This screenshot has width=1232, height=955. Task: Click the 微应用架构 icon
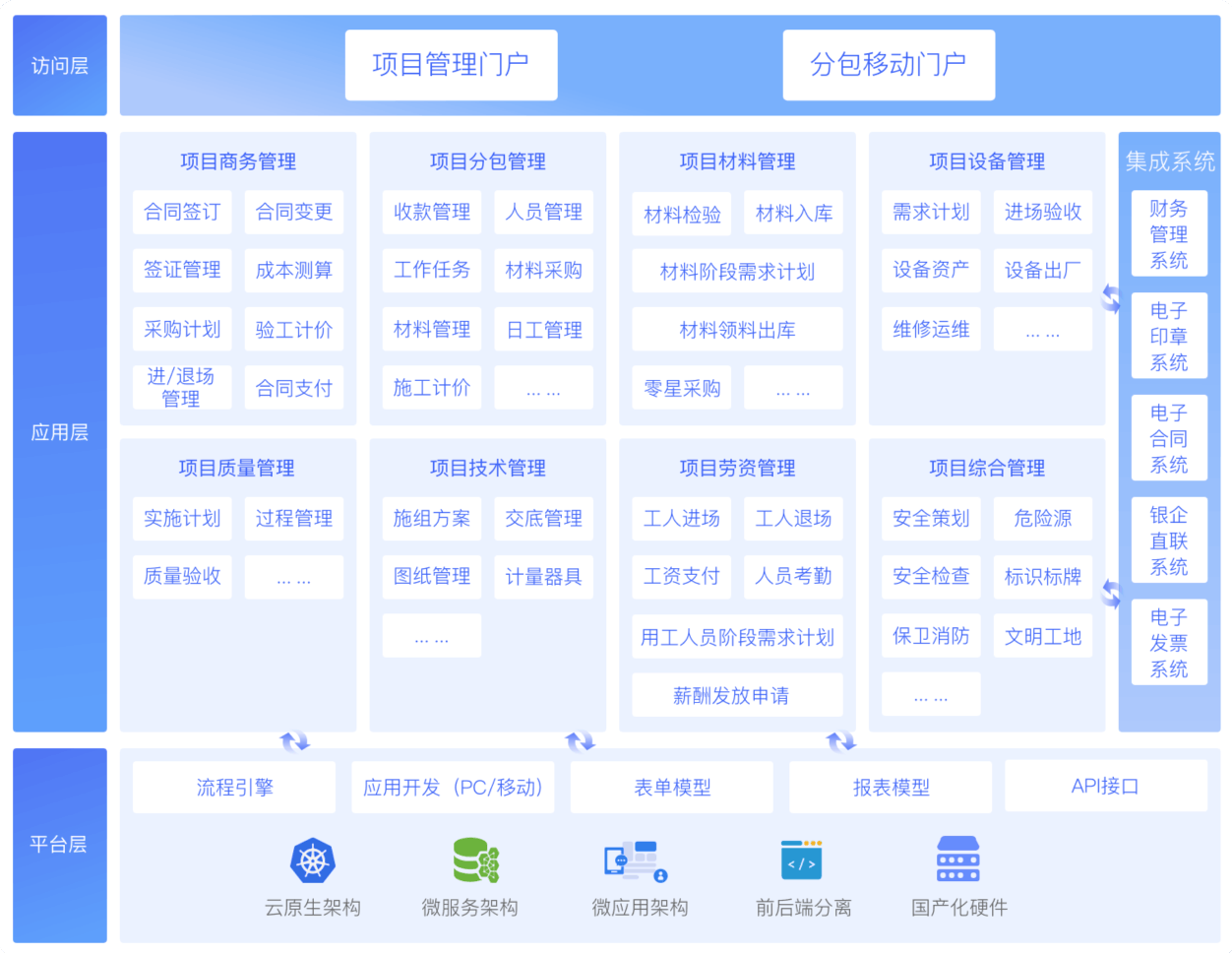tap(636, 861)
